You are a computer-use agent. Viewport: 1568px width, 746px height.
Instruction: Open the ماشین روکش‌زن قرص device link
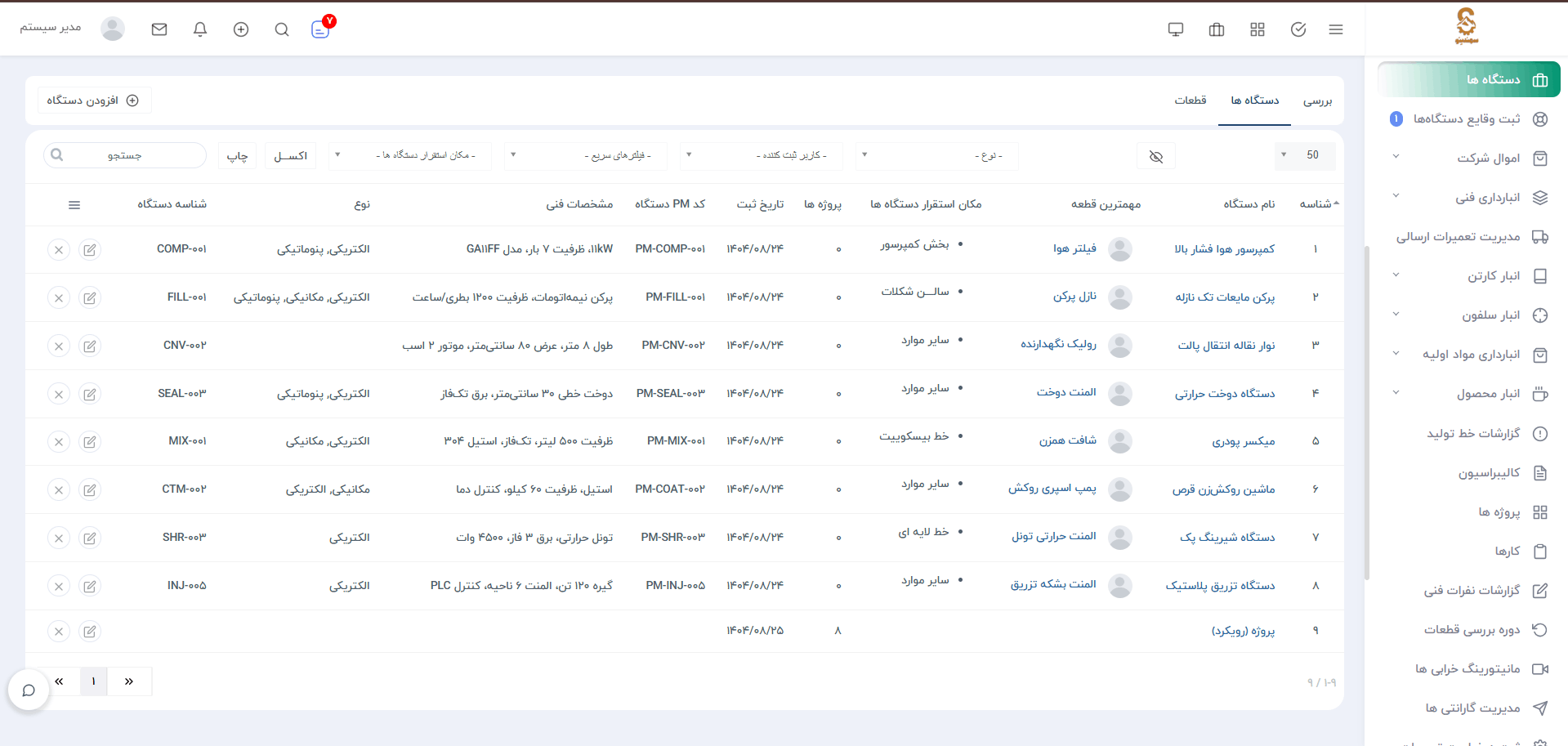[x=1223, y=489]
